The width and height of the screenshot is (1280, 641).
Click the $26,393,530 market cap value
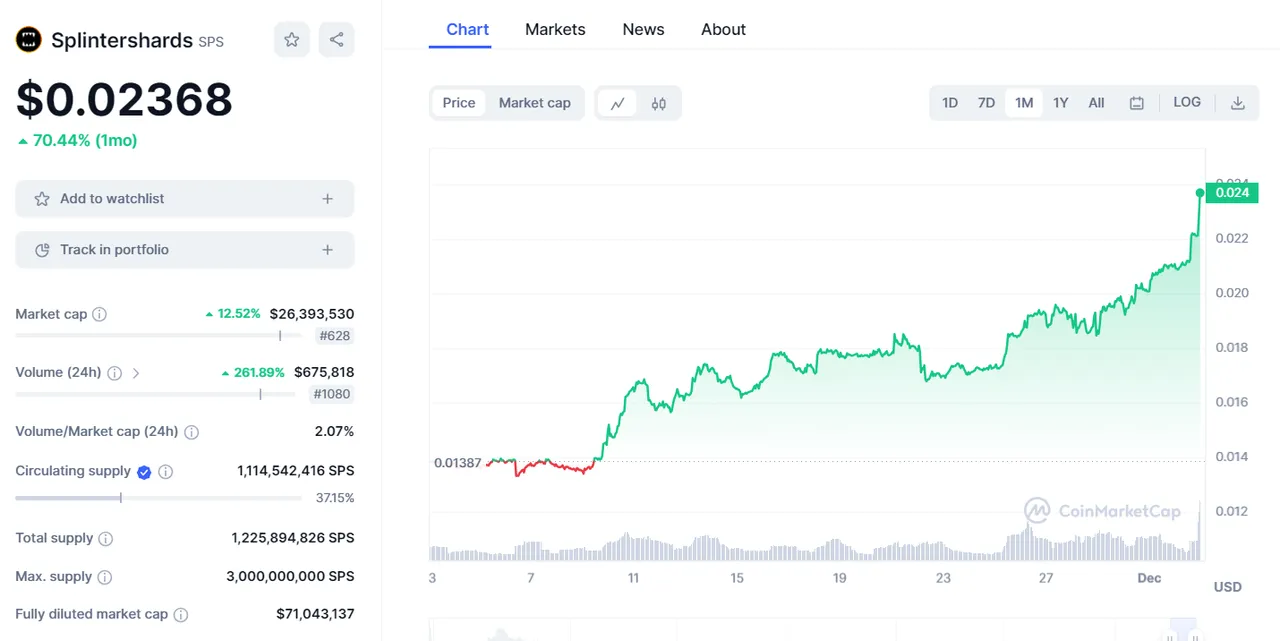coord(312,314)
